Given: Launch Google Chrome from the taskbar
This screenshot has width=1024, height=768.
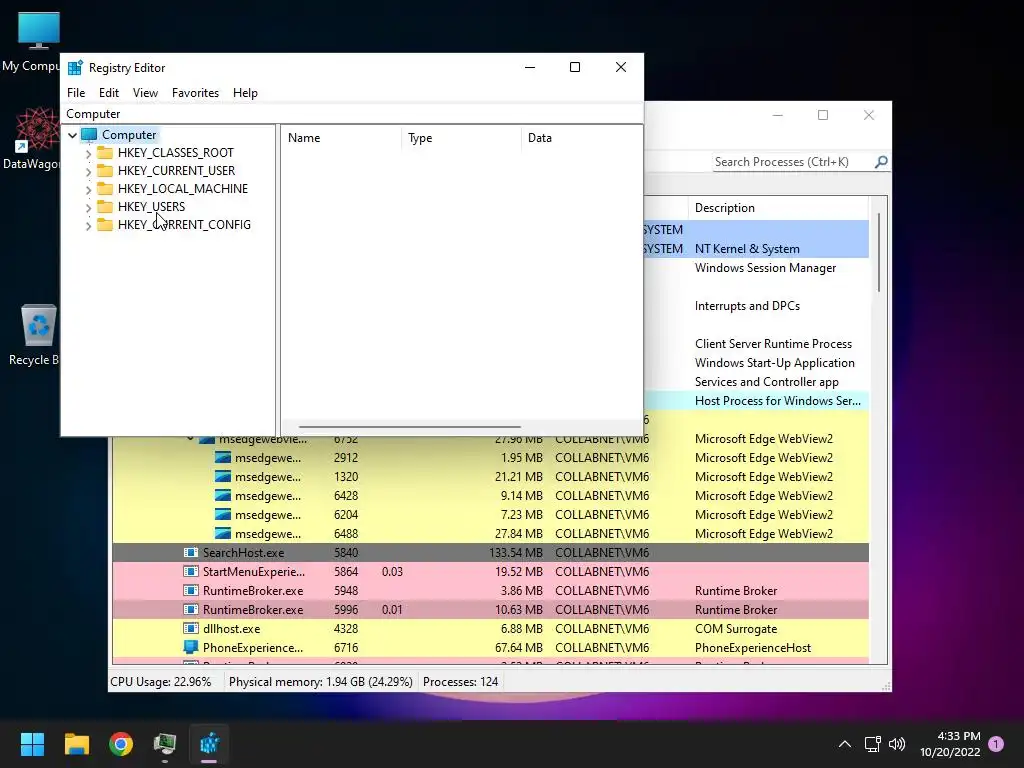Looking at the screenshot, I should [x=121, y=744].
